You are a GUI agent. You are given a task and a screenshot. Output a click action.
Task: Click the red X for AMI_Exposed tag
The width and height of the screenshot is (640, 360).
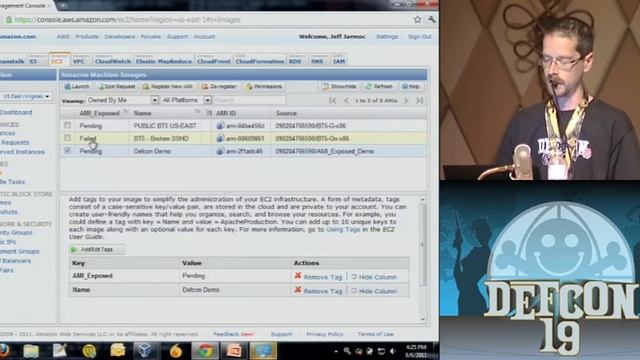(298, 276)
